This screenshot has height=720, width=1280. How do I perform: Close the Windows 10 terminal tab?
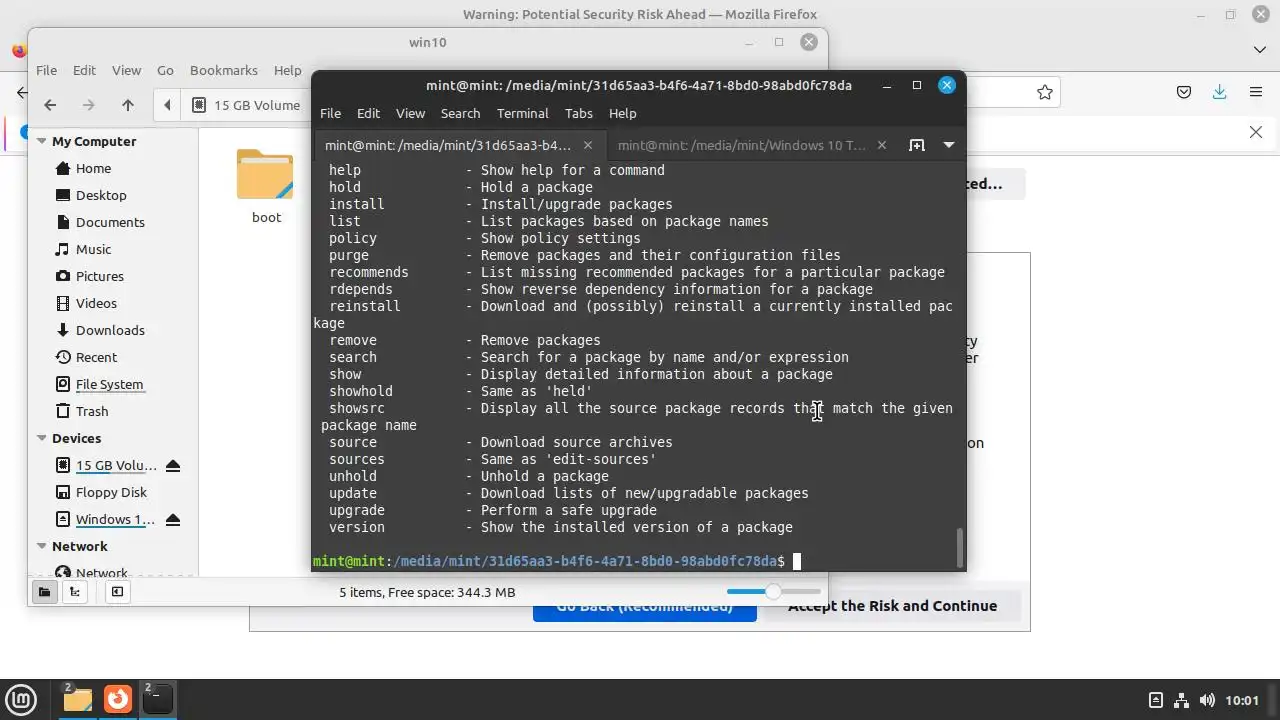click(881, 145)
